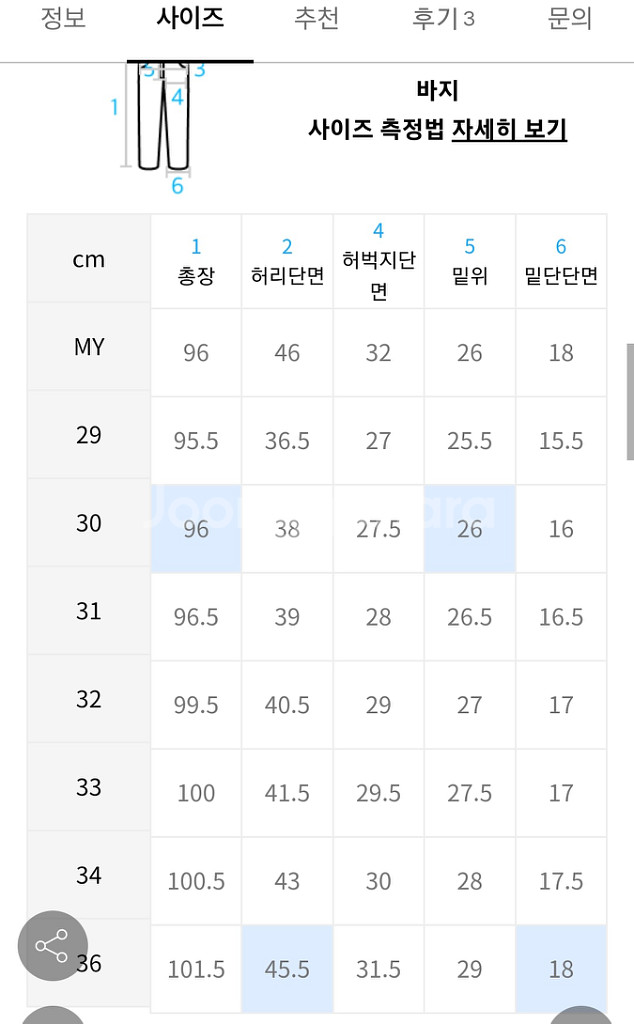Tap the share icon button
The height and width of the screenshot is (1024, 634).
click(x=52, y=946)
